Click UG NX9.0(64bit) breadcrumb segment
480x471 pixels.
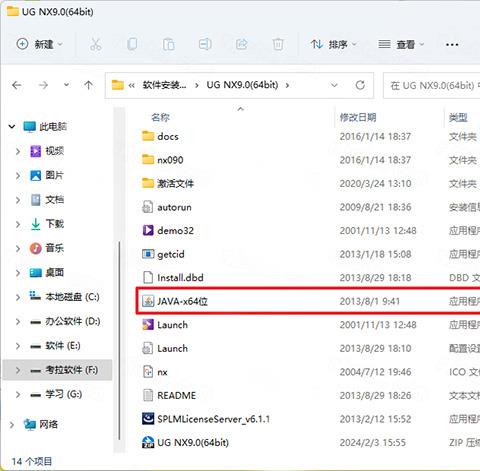[x=242, y=85]
